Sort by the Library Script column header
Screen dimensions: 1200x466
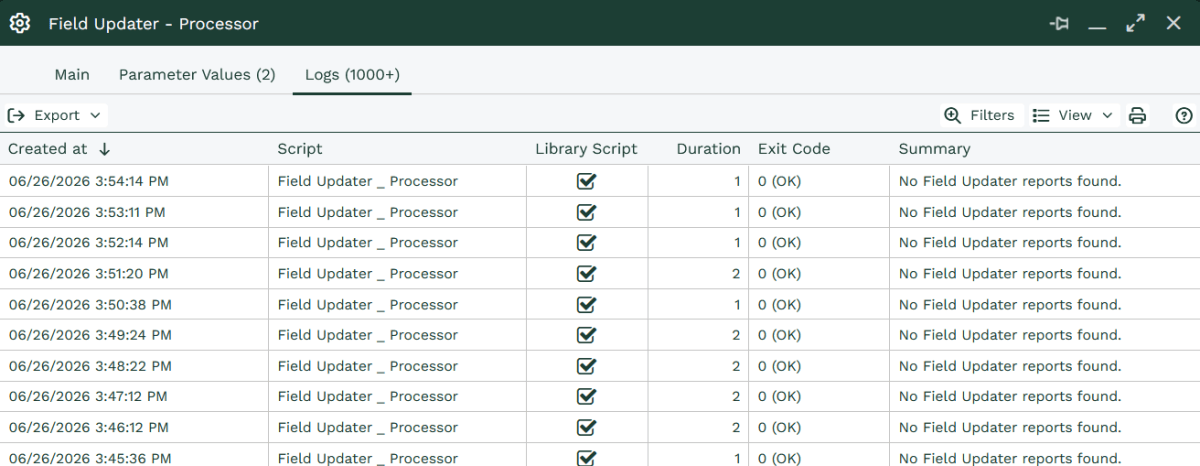coord(586,149)
